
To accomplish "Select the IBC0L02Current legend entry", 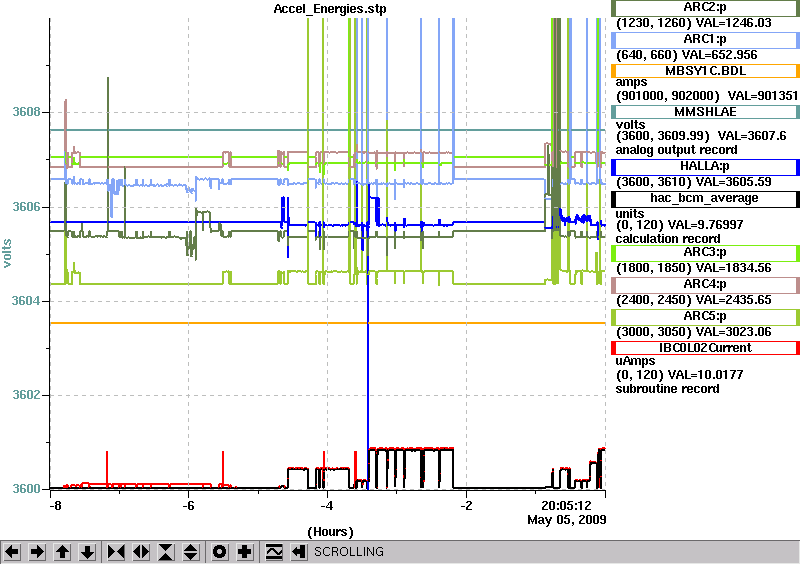I will 705,348.
